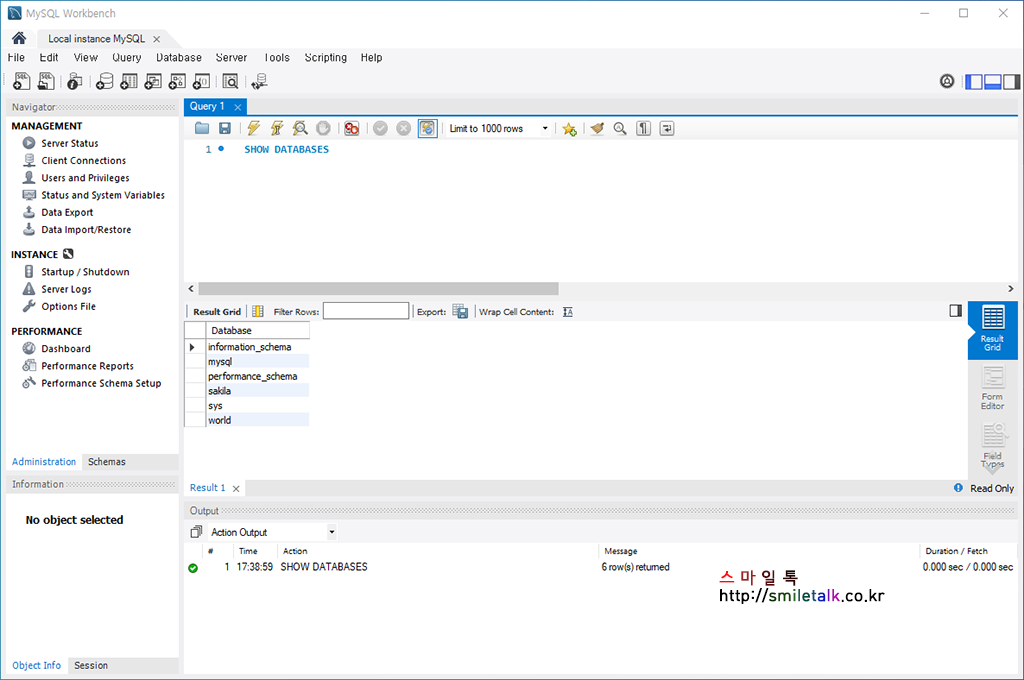Open the Database menu
The image size is (1024, 680).
point(179,57)
